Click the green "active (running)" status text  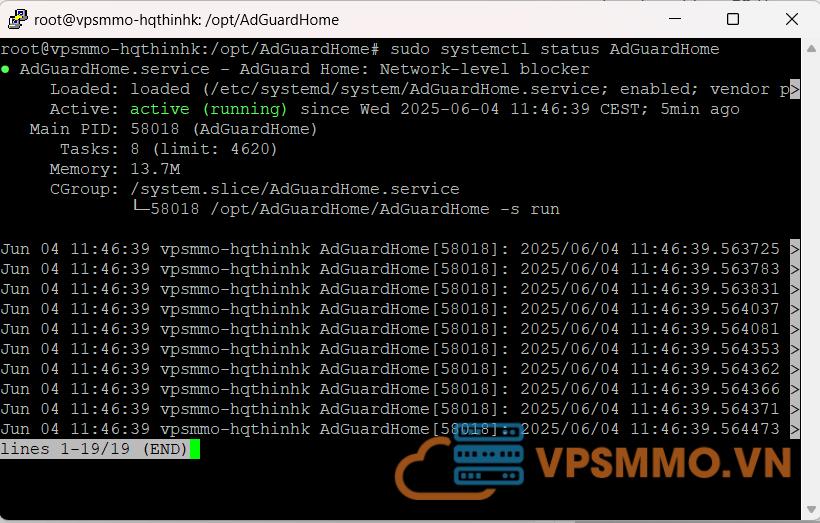(x=208, y=109)
